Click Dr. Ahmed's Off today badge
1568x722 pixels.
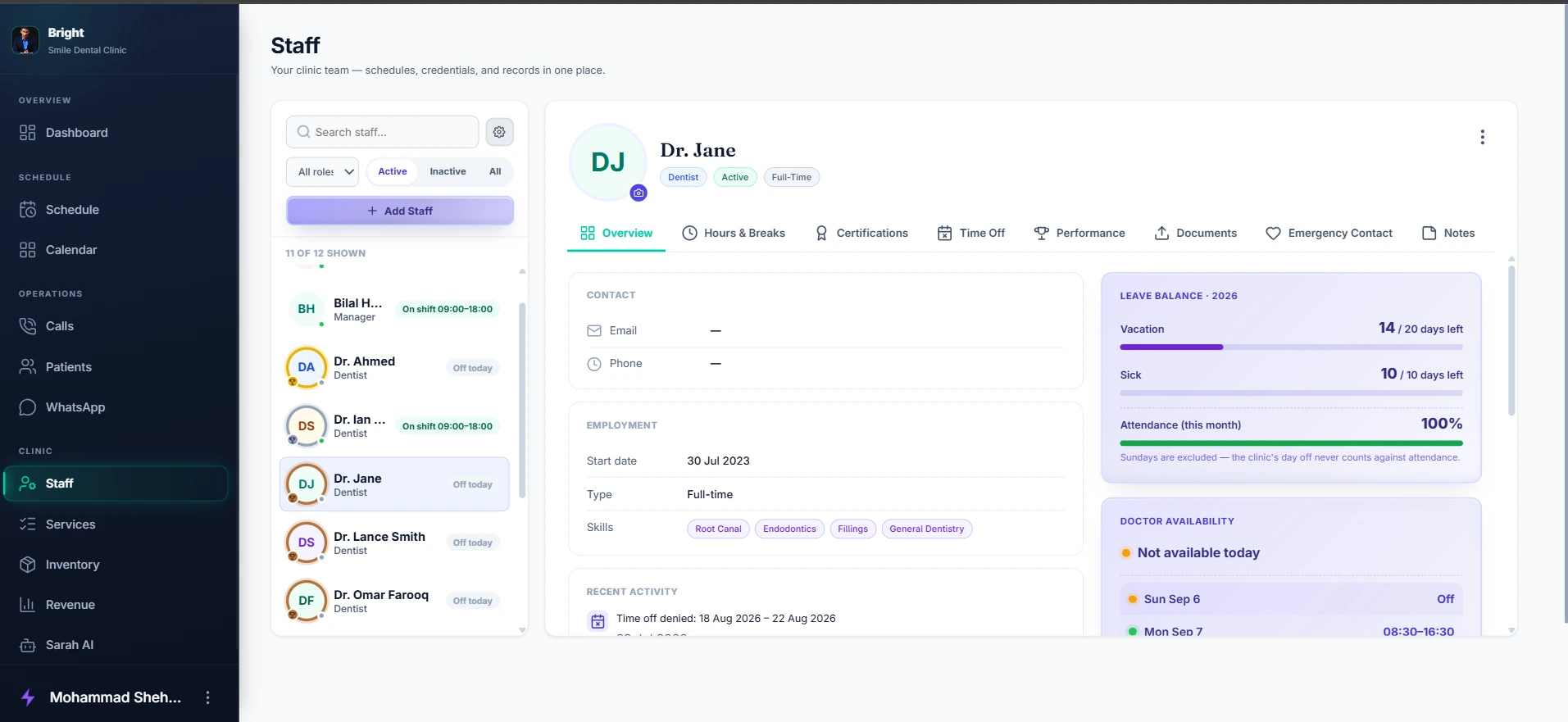(x=473, y=368)
